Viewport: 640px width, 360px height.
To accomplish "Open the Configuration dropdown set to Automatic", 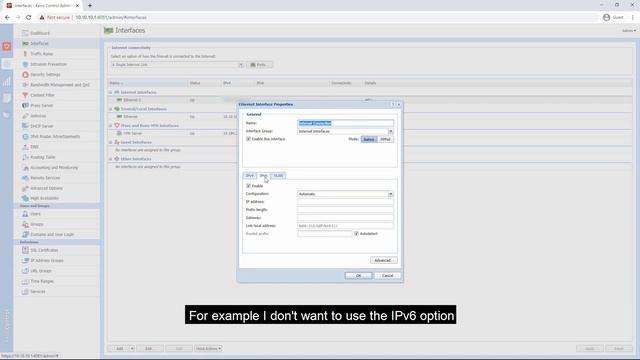I will tap(390, 194).
